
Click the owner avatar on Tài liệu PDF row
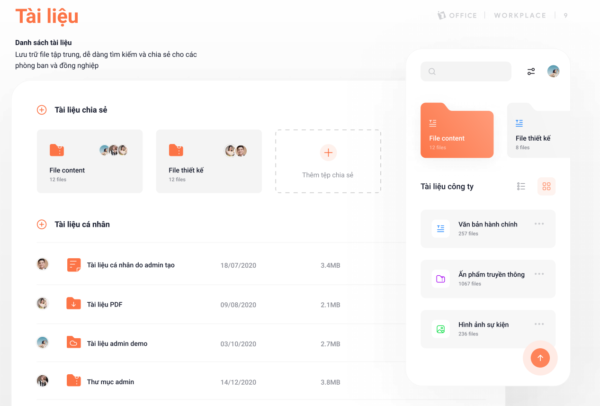pyautogui.click(x=42, y=303)
